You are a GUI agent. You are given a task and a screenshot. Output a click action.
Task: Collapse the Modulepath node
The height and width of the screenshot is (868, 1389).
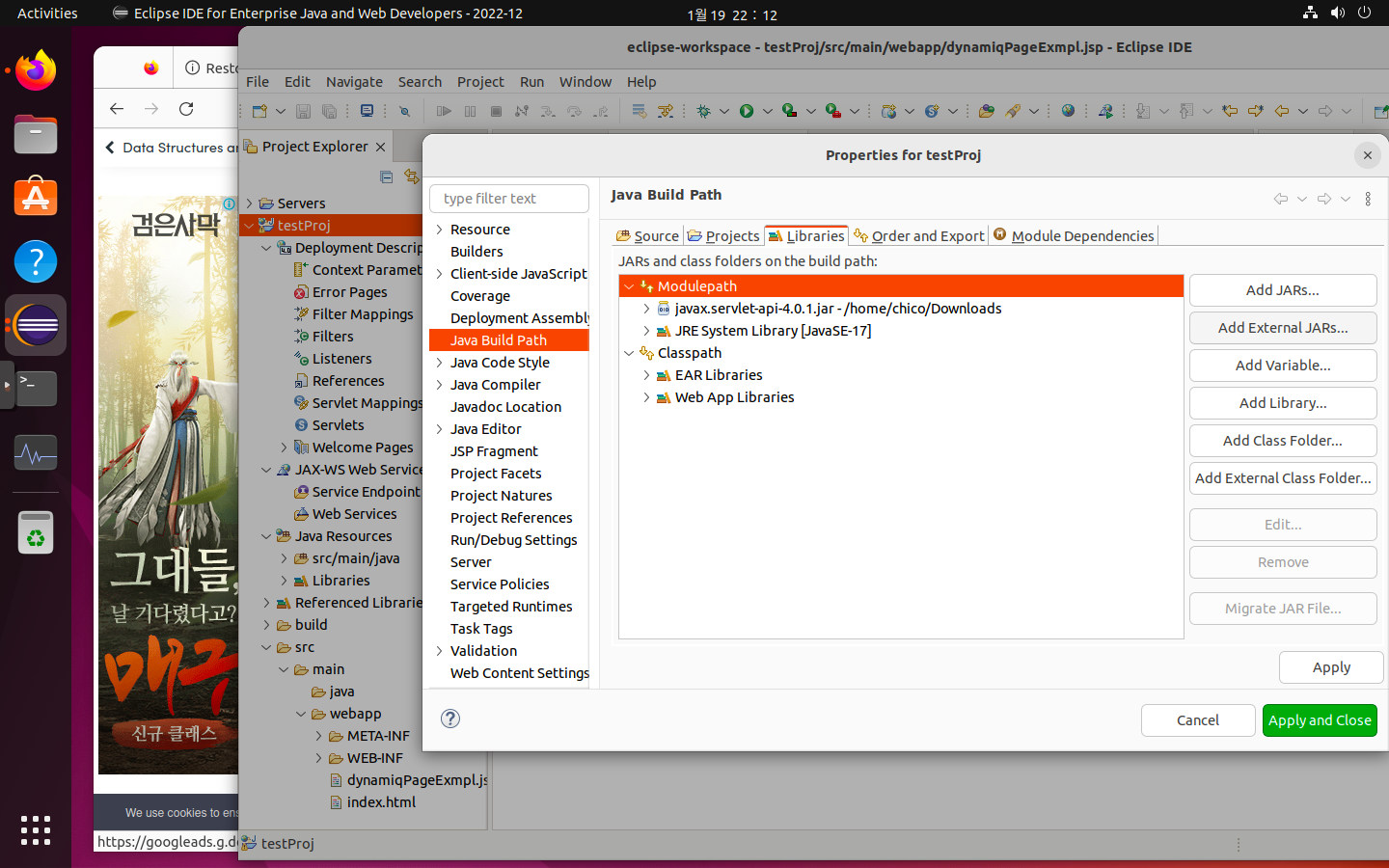(629, 286)
